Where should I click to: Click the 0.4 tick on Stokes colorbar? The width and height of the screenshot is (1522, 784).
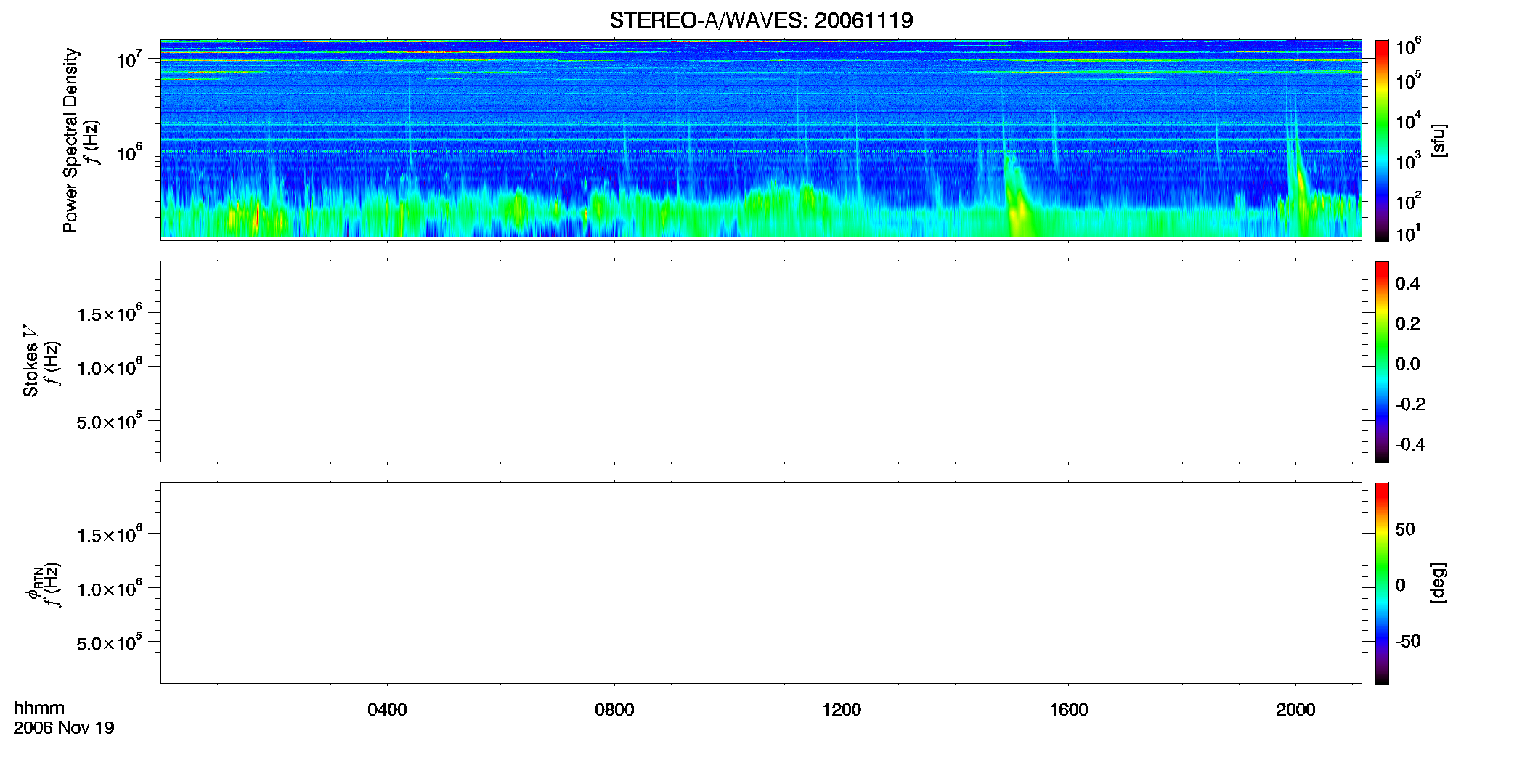coord(1407,284)
